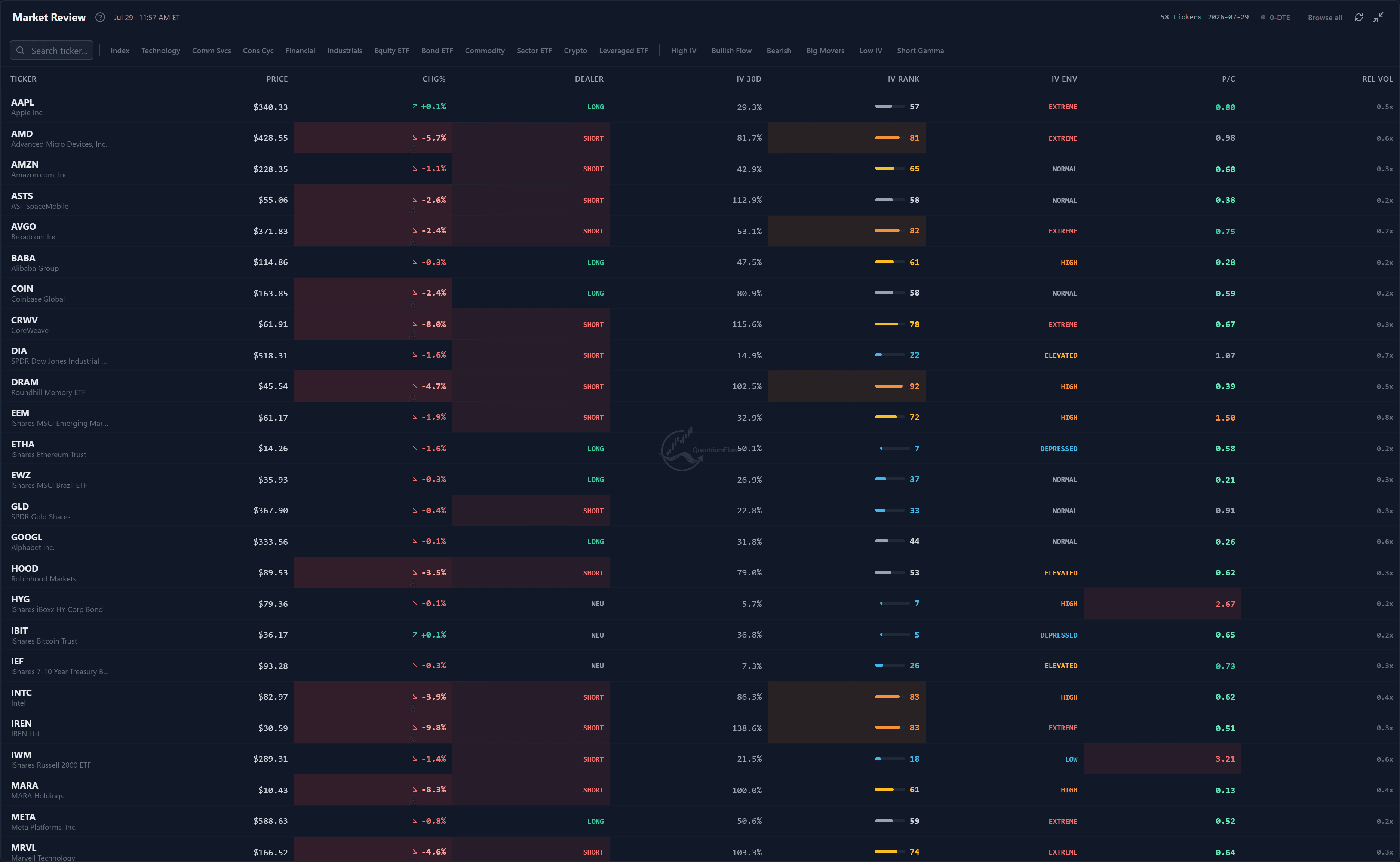
Task: Show Industrials tickers
Action: click(x=345, y=50)
